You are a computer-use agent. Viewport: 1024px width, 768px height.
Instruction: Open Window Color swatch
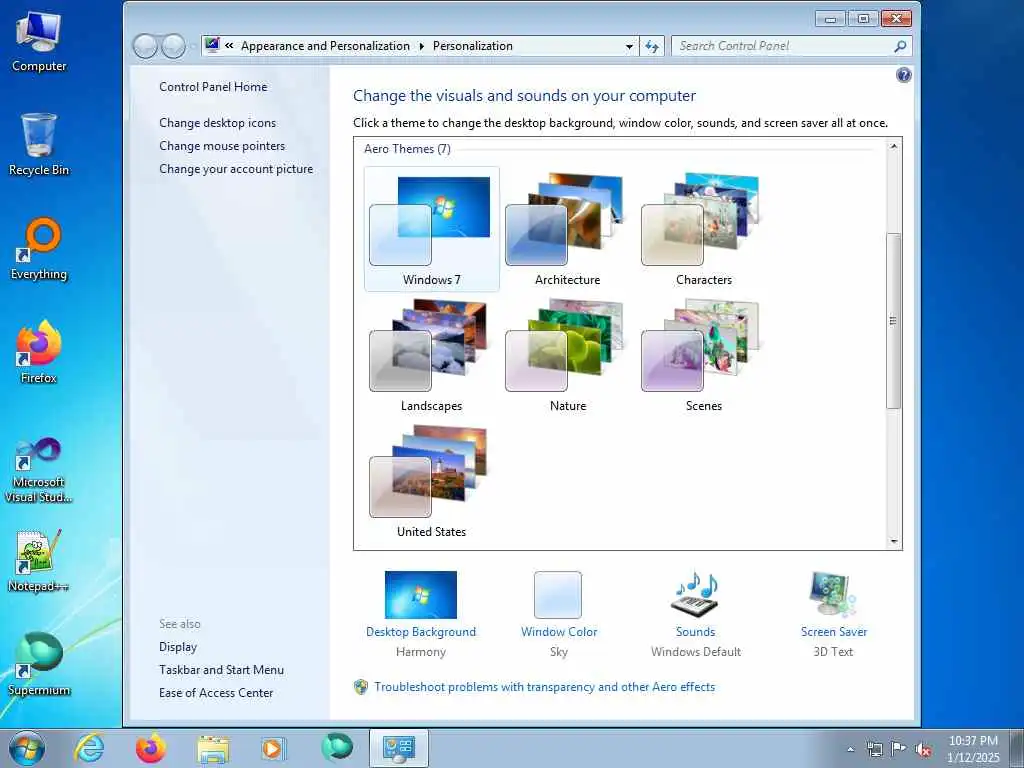click(x=558, y=595)
